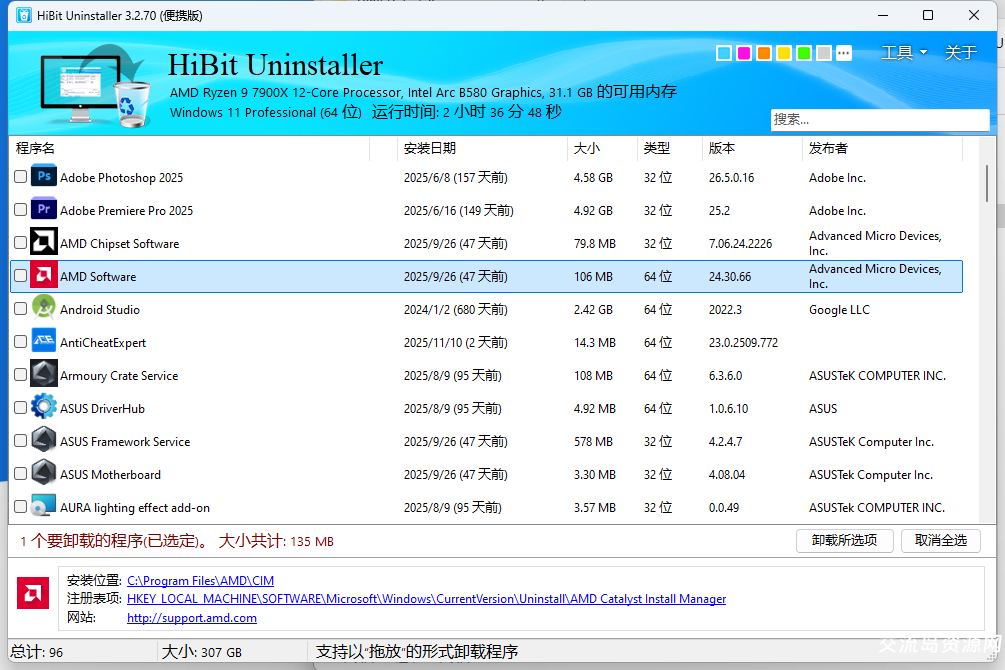Open the 工具 dropdown menu
This screenshot has height=670, width=1005.
tap(904, 53)
